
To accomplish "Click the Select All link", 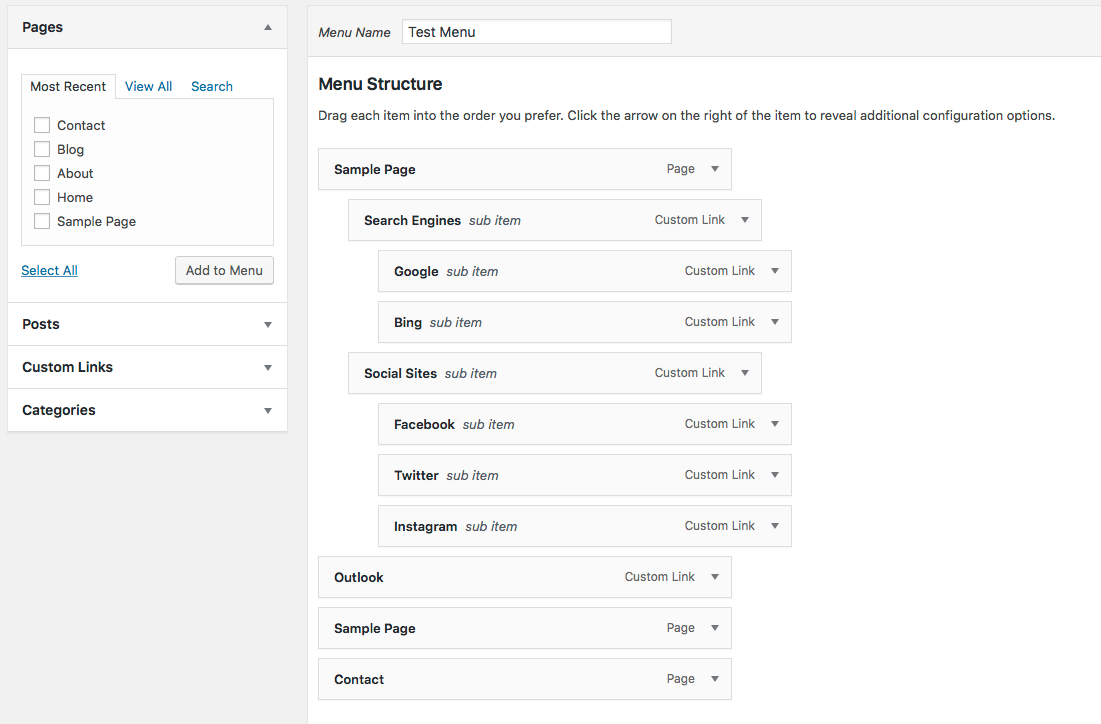I will point(49,271).
